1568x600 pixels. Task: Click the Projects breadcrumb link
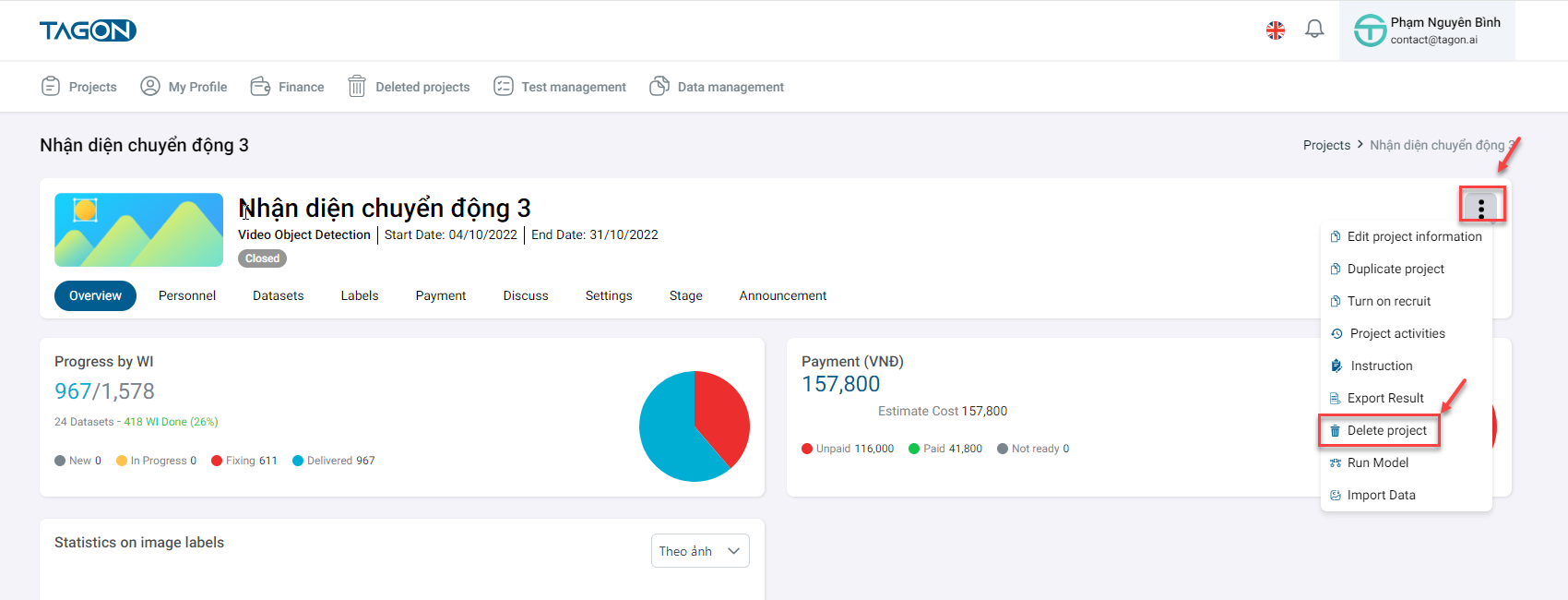[x=1326, y=145]
